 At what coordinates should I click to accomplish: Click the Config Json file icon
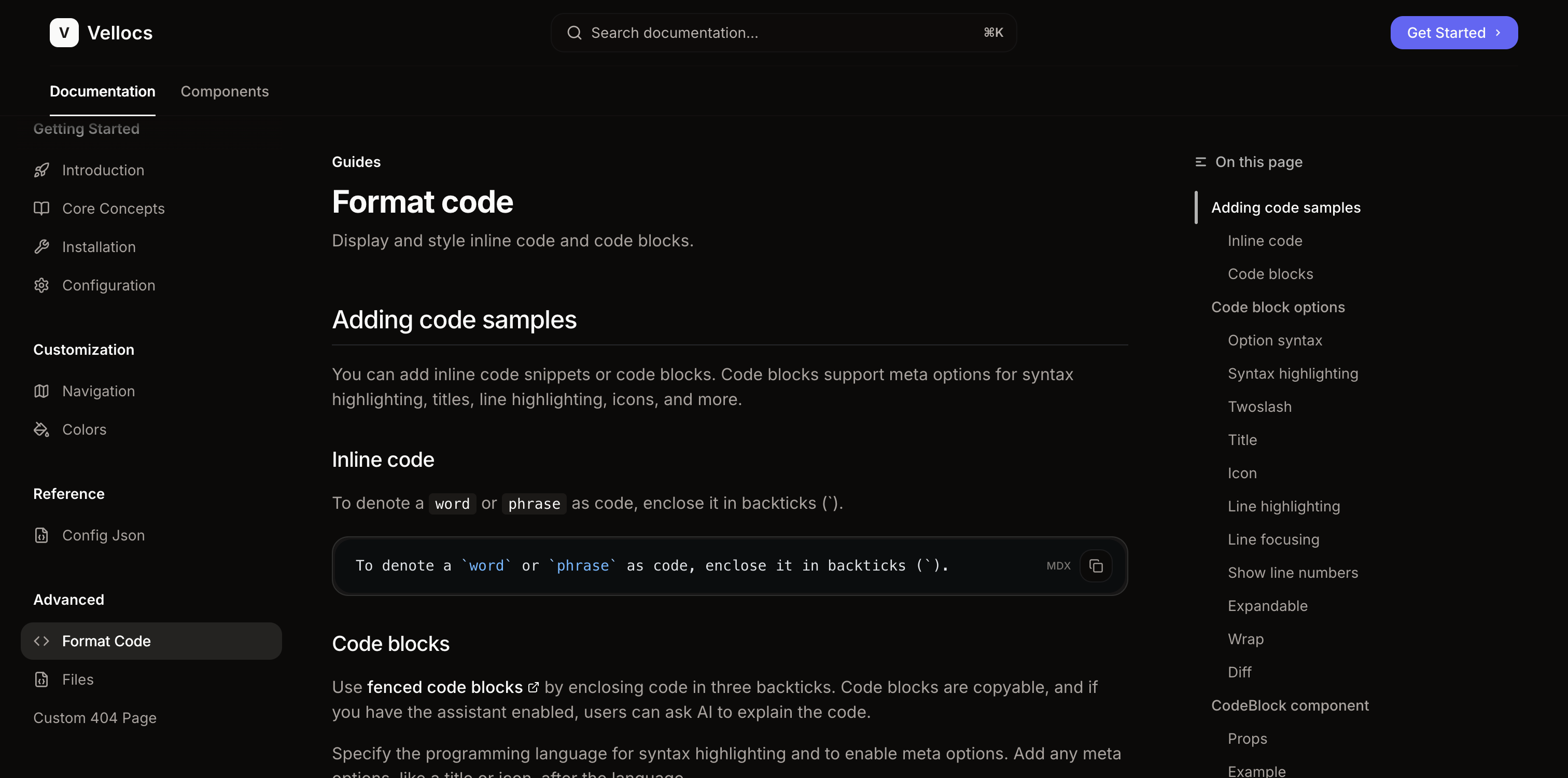coord(41,535)
